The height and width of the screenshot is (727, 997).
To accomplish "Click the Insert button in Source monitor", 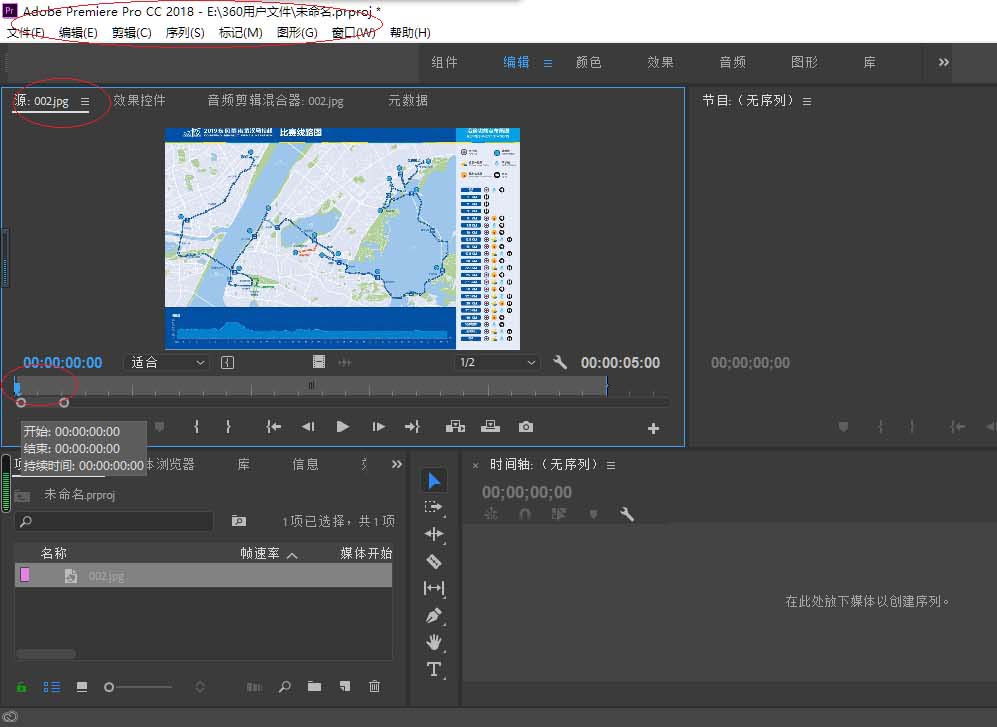I will [x=455, y=427].
